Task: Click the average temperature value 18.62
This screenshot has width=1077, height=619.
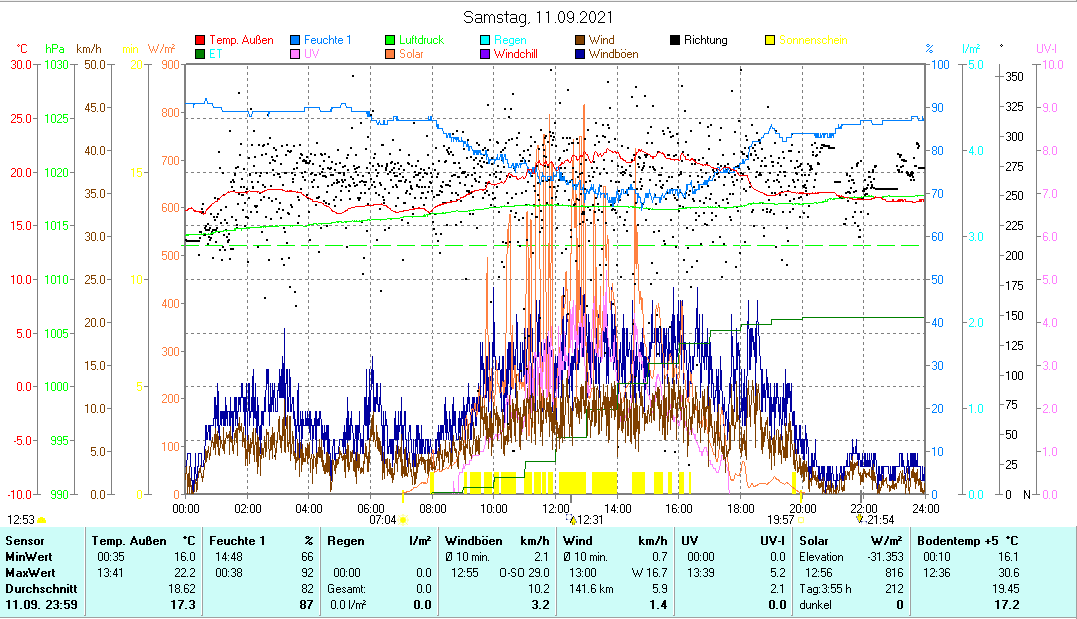Action: [x=182, y=589]
